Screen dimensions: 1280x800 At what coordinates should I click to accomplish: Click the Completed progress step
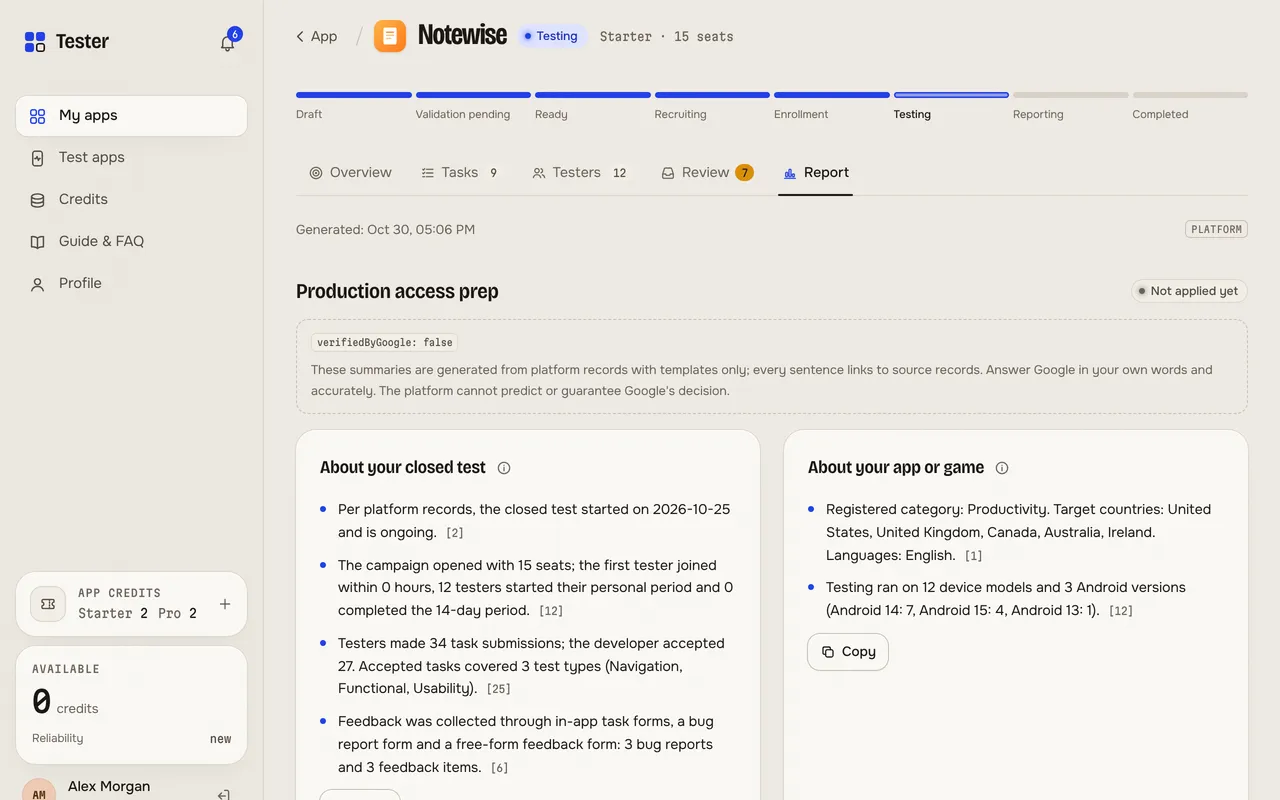[x=1190, y=105]
